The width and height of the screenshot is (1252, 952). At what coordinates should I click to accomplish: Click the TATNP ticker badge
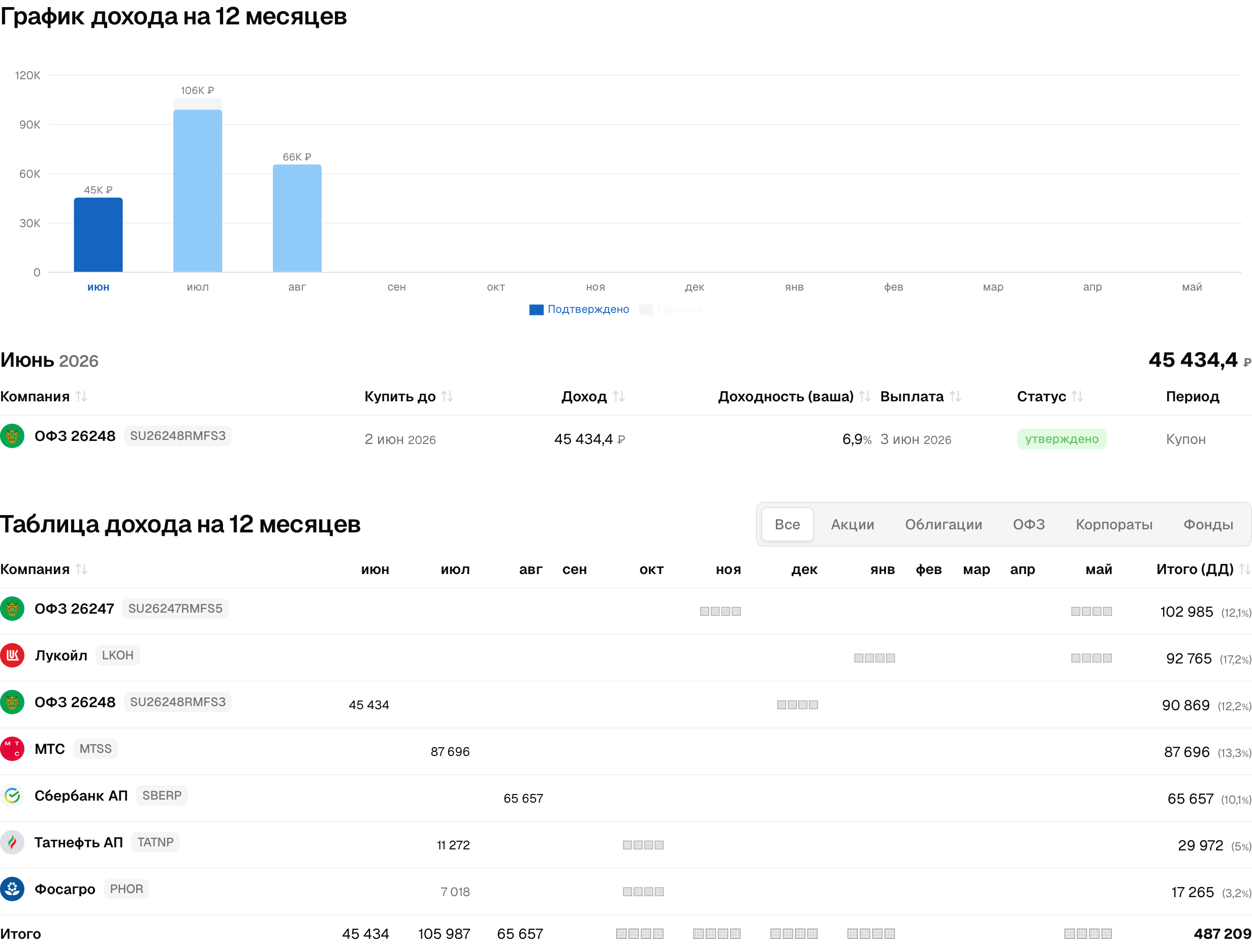[x=155, y=843]
